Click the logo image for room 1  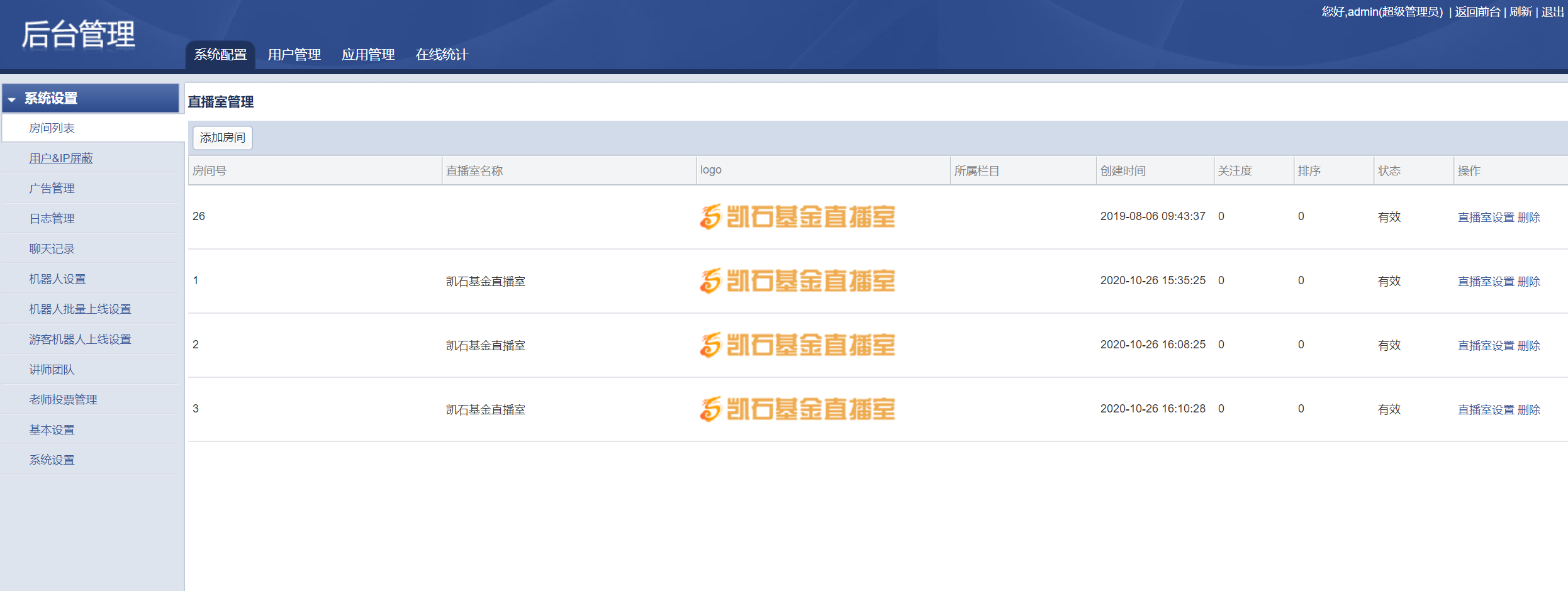coord(797,281)
